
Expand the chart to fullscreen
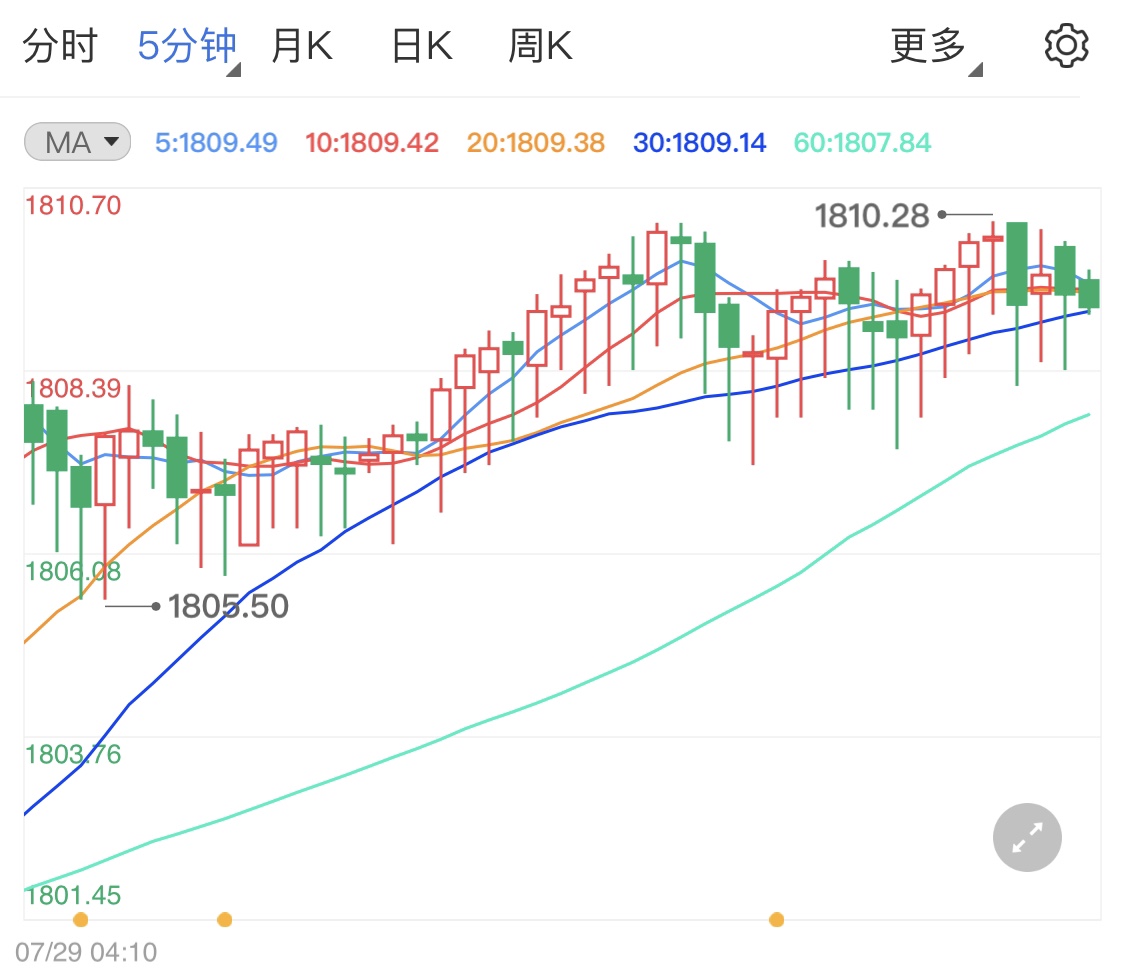1027,837
